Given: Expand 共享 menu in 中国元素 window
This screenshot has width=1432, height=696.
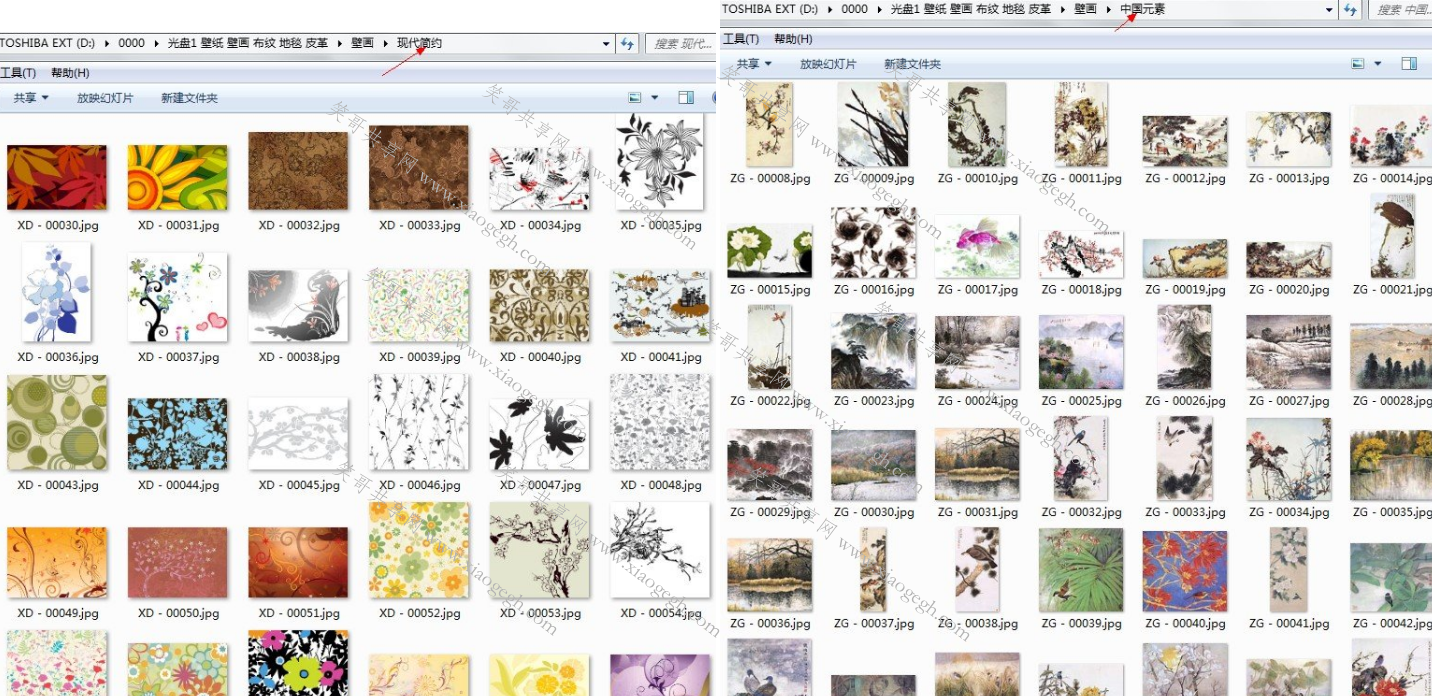Looking at the screenshot, I should coord(754,64).
